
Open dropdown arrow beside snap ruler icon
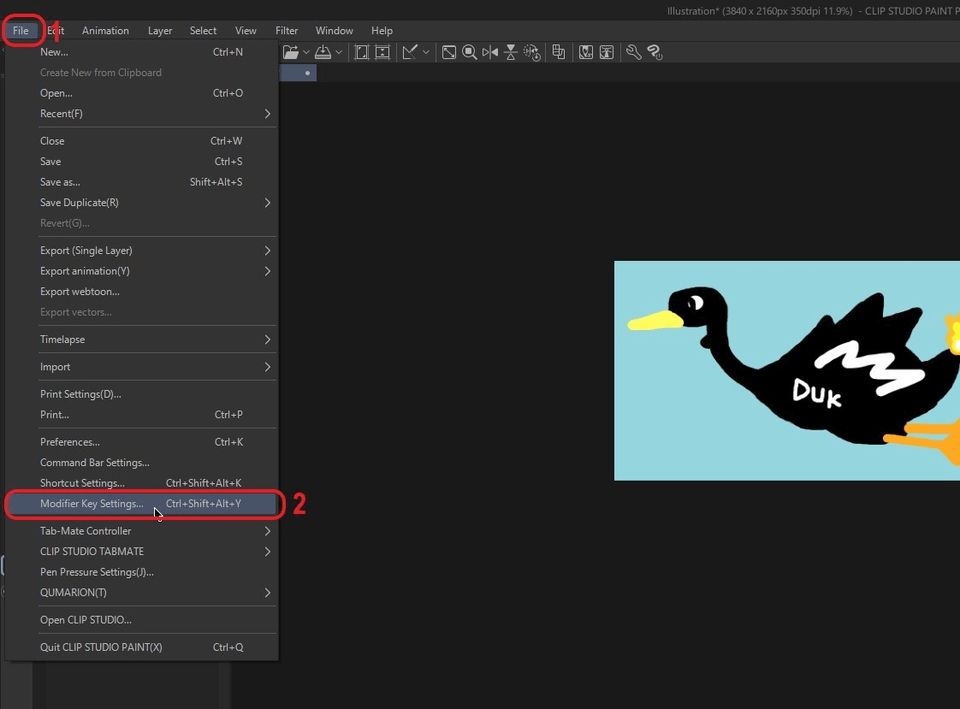point(426,53)
